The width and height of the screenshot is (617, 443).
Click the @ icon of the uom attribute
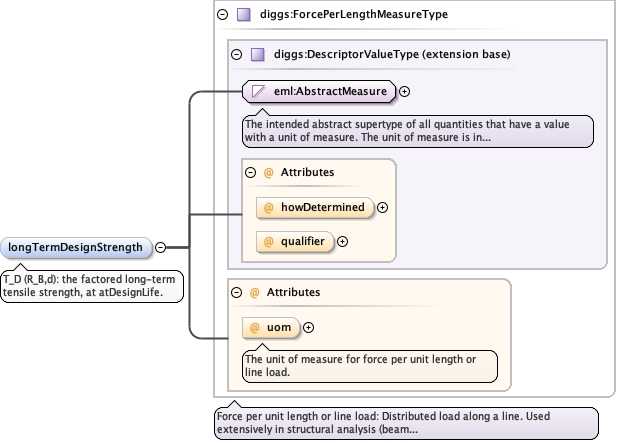pos(255,327)
